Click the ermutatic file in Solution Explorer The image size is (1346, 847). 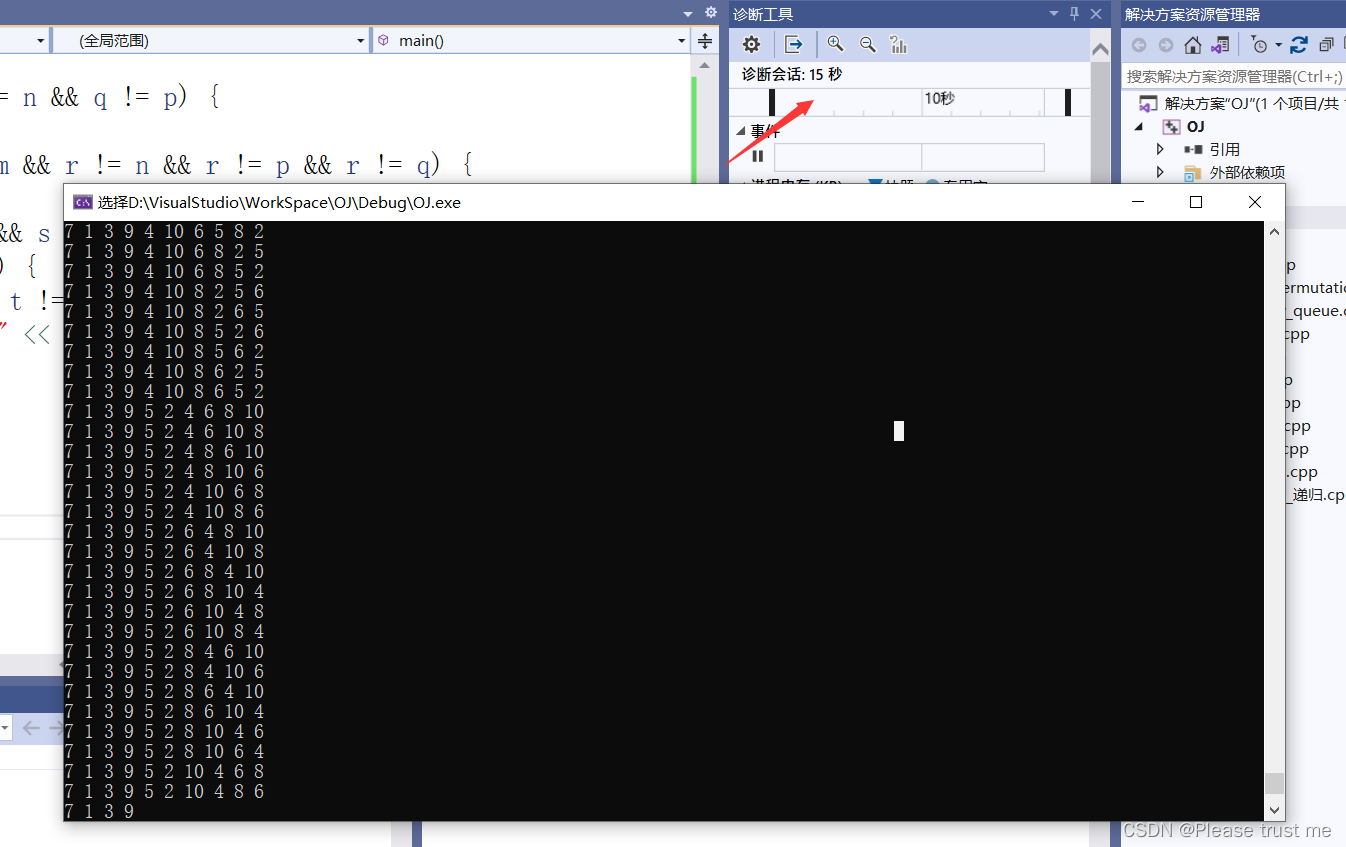[1316, 287]
